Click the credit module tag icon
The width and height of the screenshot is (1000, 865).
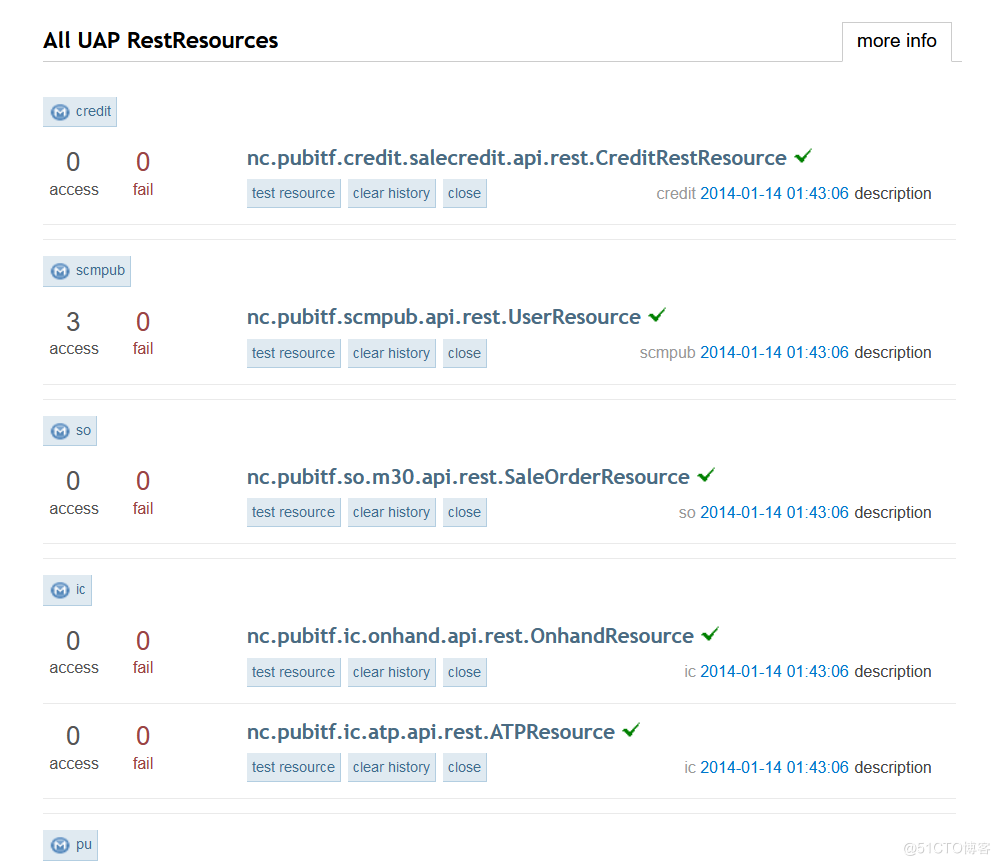click(61, 112)
